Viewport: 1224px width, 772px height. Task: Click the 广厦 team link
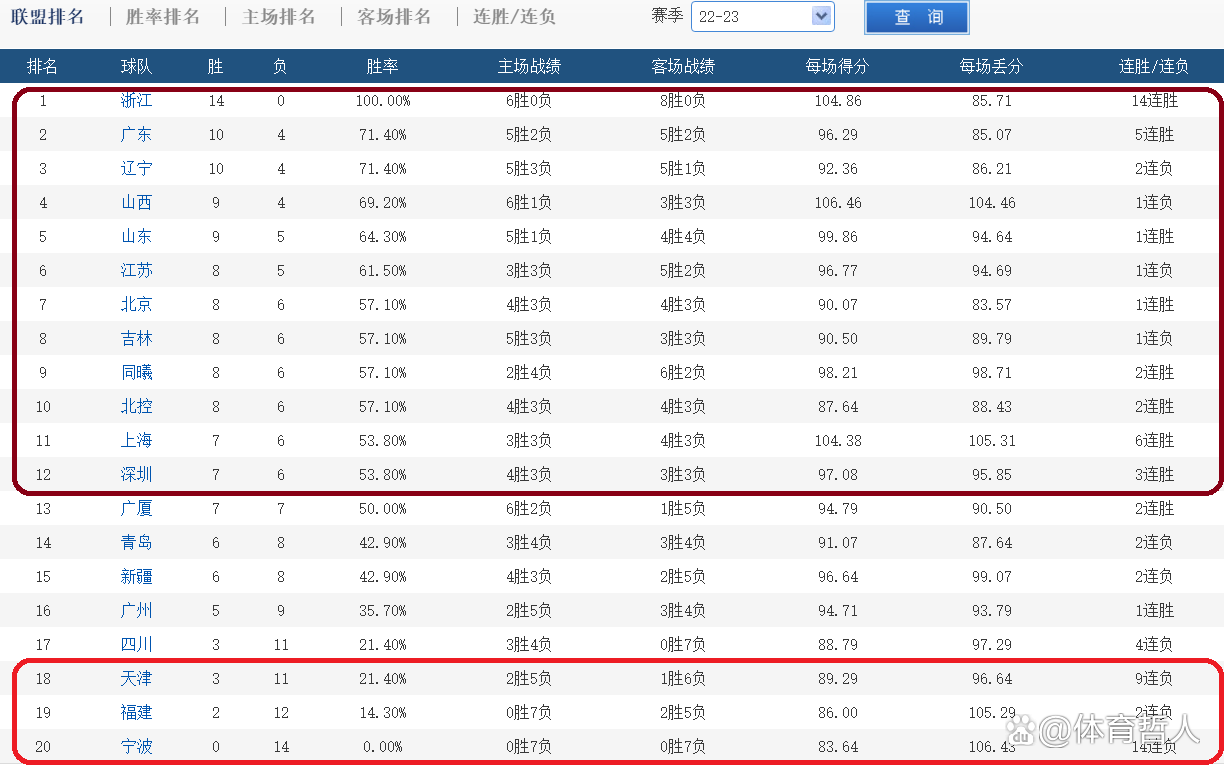coord(136,509)
